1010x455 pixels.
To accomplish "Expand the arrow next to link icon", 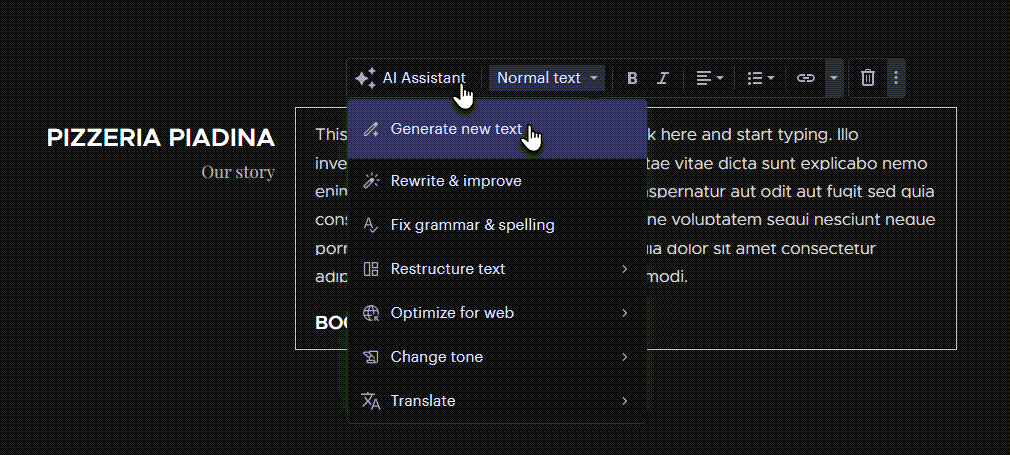I will [x=833, y=78].
